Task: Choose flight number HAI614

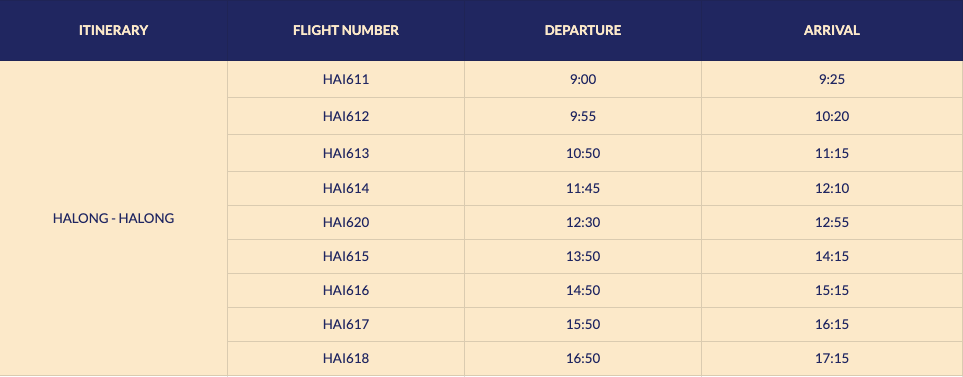Action: click(346, 188)
